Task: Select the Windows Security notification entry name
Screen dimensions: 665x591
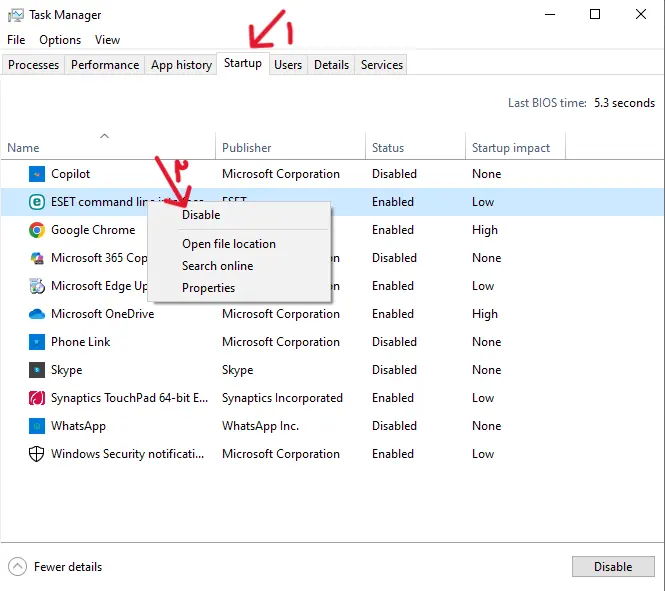Action: 127,454
